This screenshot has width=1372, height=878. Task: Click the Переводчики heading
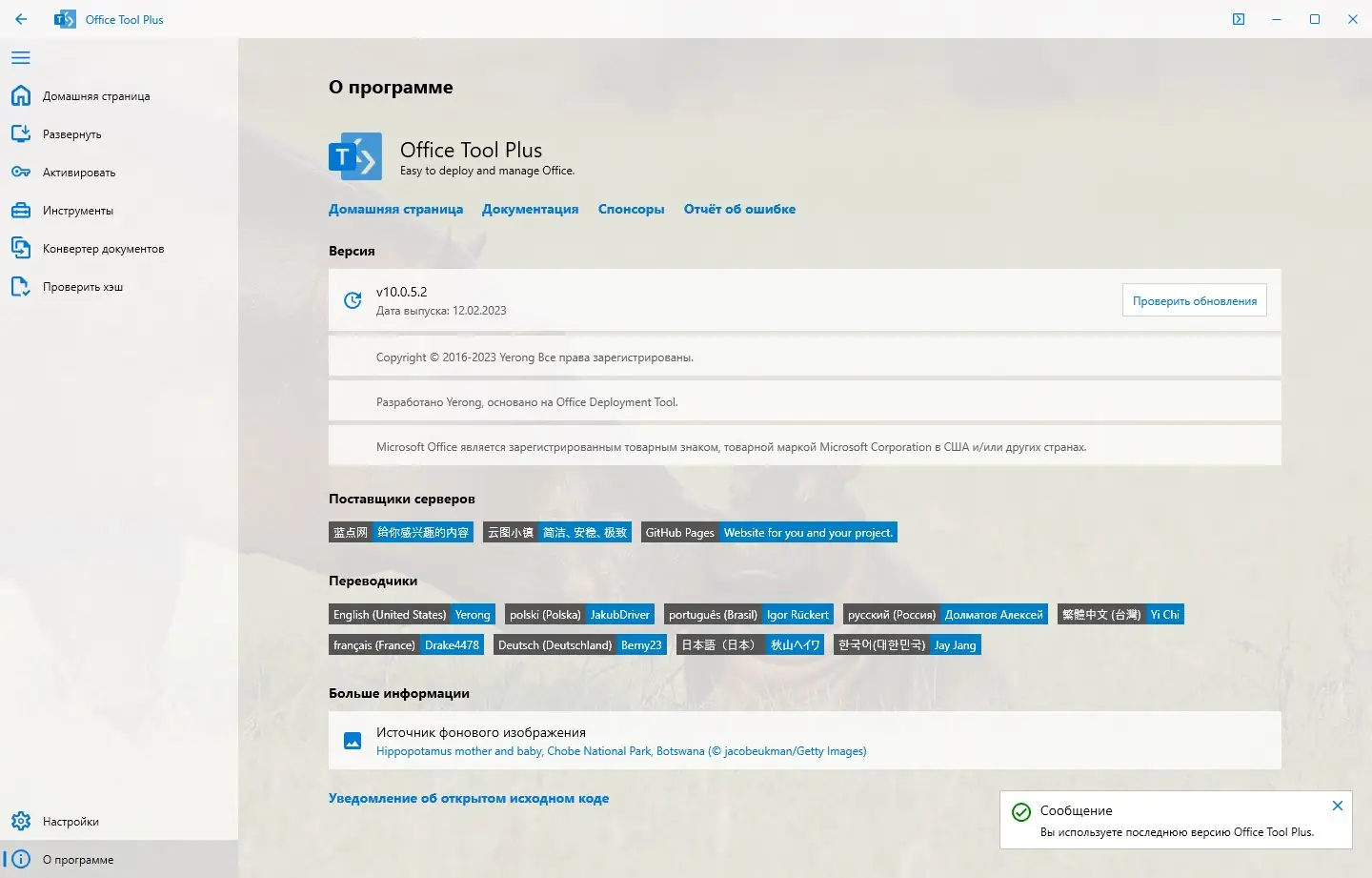coord(373,581)
